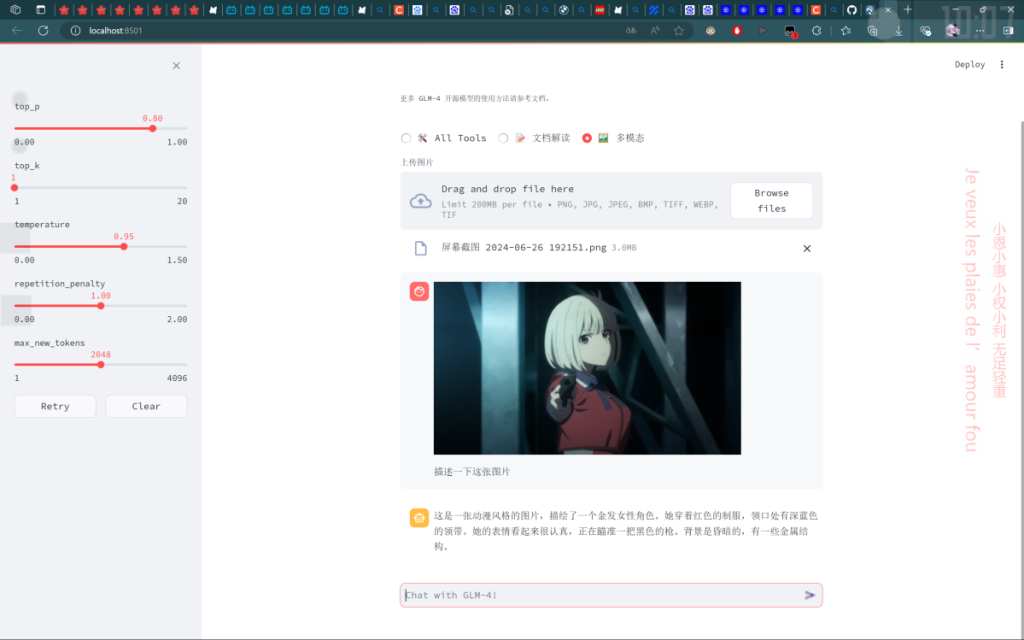Select the 多模态 mode radio button
Image resolution: width=1024 pixels, height=640 pixels.
(585, 138)
